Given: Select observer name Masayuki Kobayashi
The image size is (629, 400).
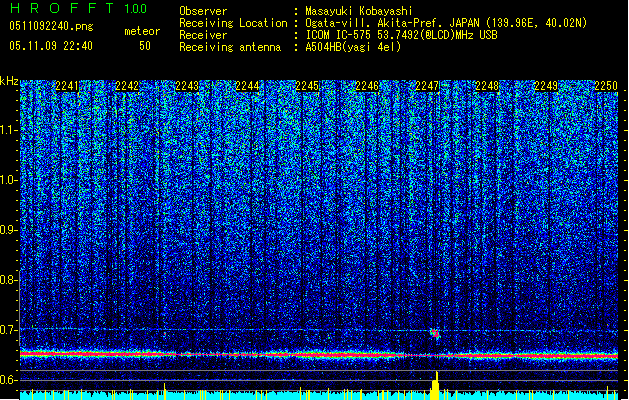Looking at the screenshot, I should 359,11.
